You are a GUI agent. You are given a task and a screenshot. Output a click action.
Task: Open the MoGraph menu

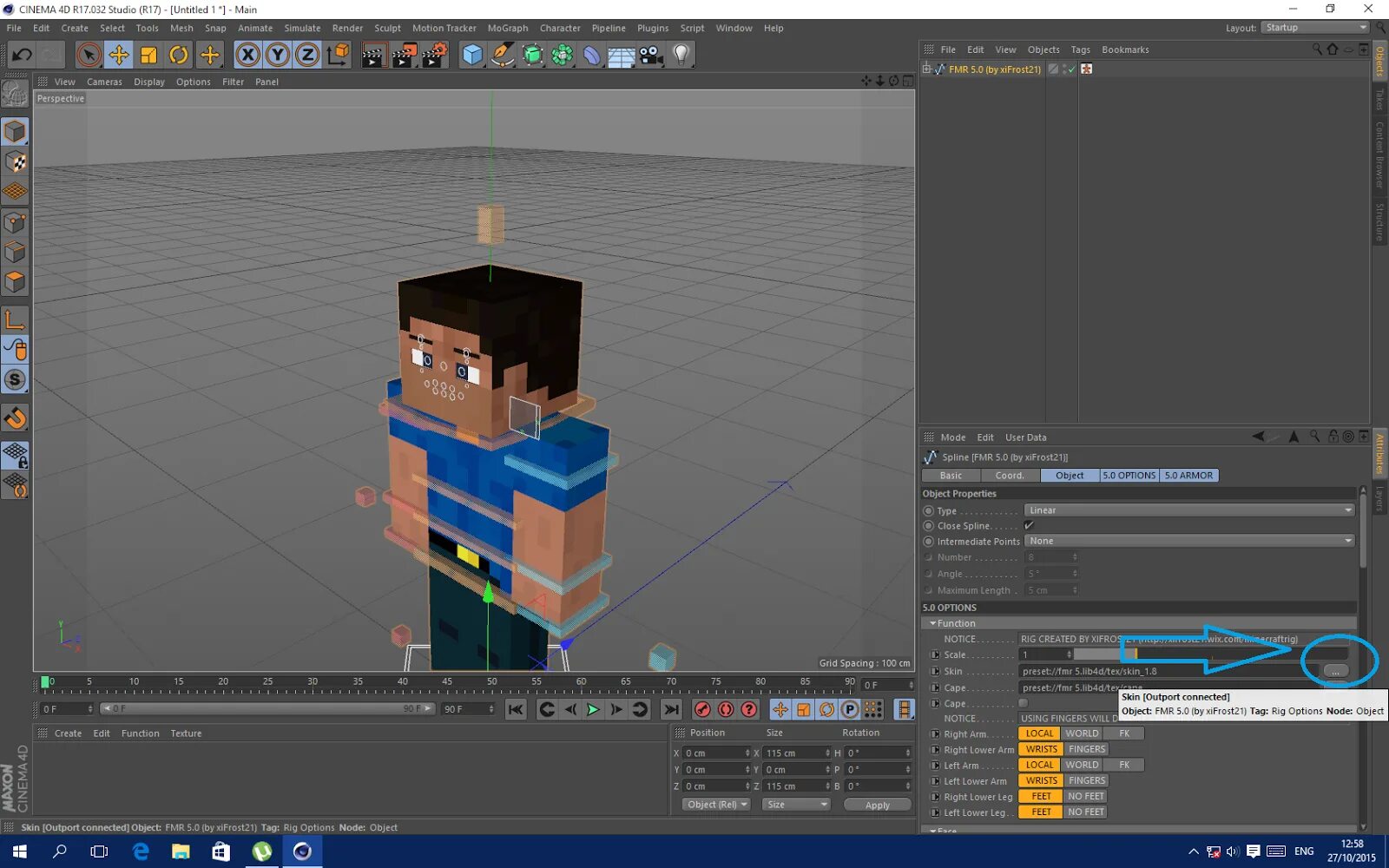(508, 28)
